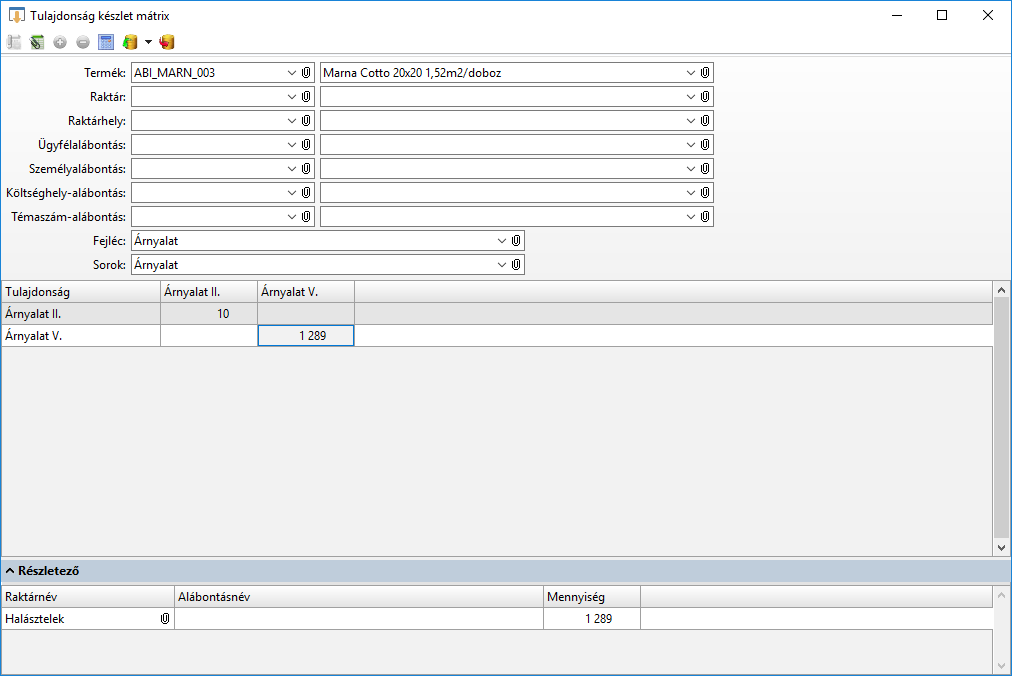This screenshot has width=1012, height=676.
Task: Click paperclip beside Raktár name field
Action: pyautogui.click(x=705, y=97)
